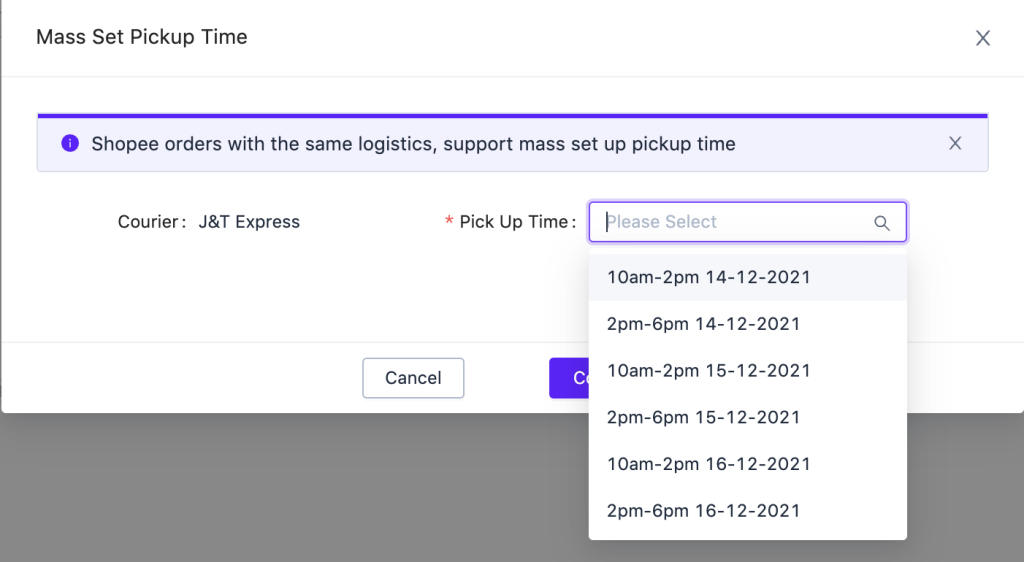Image resolution: width=1024 pixels, height=562 pixels.
Task: Click the Pick Up Time field label
Action: [517, 222]
